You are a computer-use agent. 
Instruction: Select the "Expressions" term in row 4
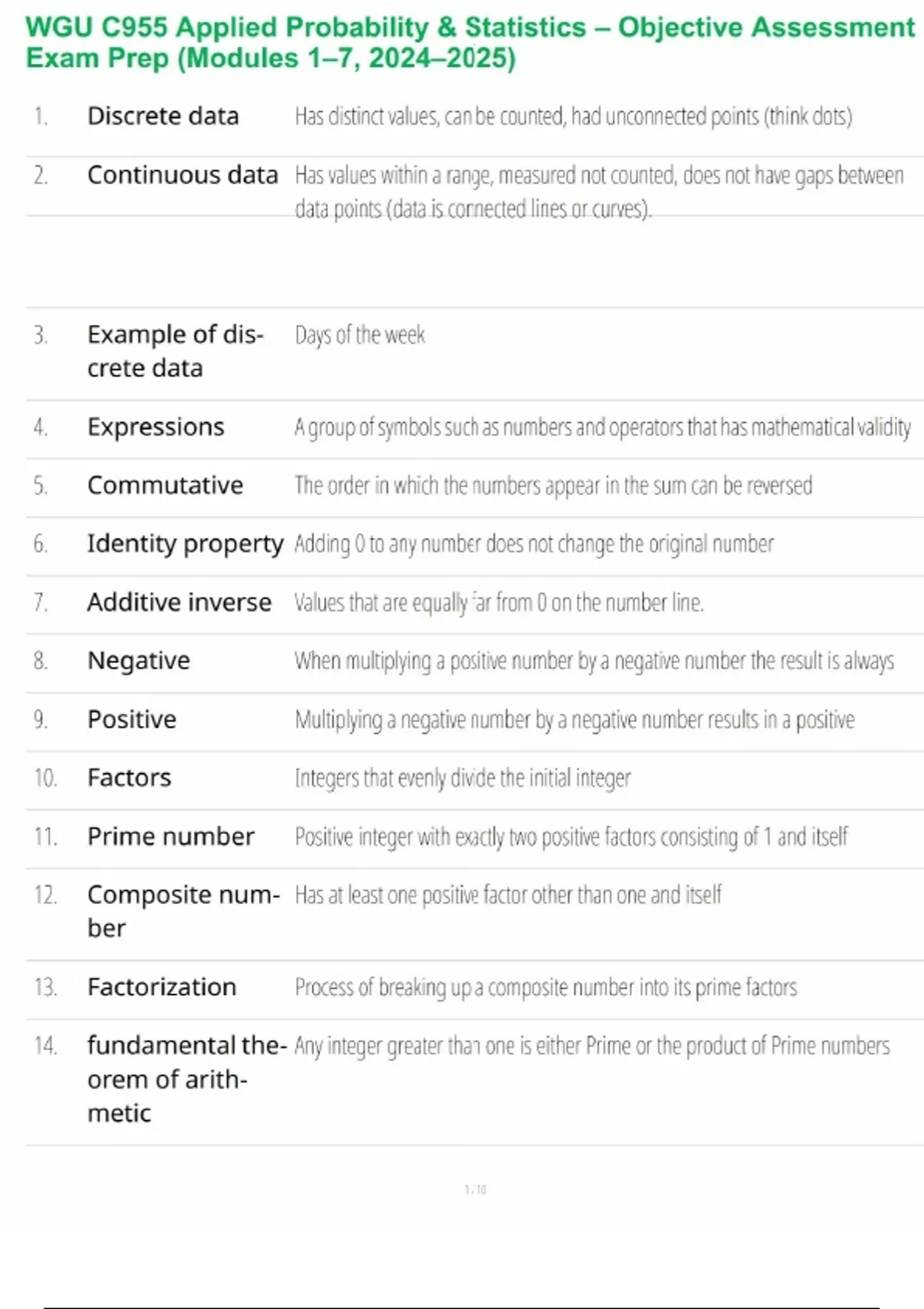pyautogui.click(x=156, y=427)
